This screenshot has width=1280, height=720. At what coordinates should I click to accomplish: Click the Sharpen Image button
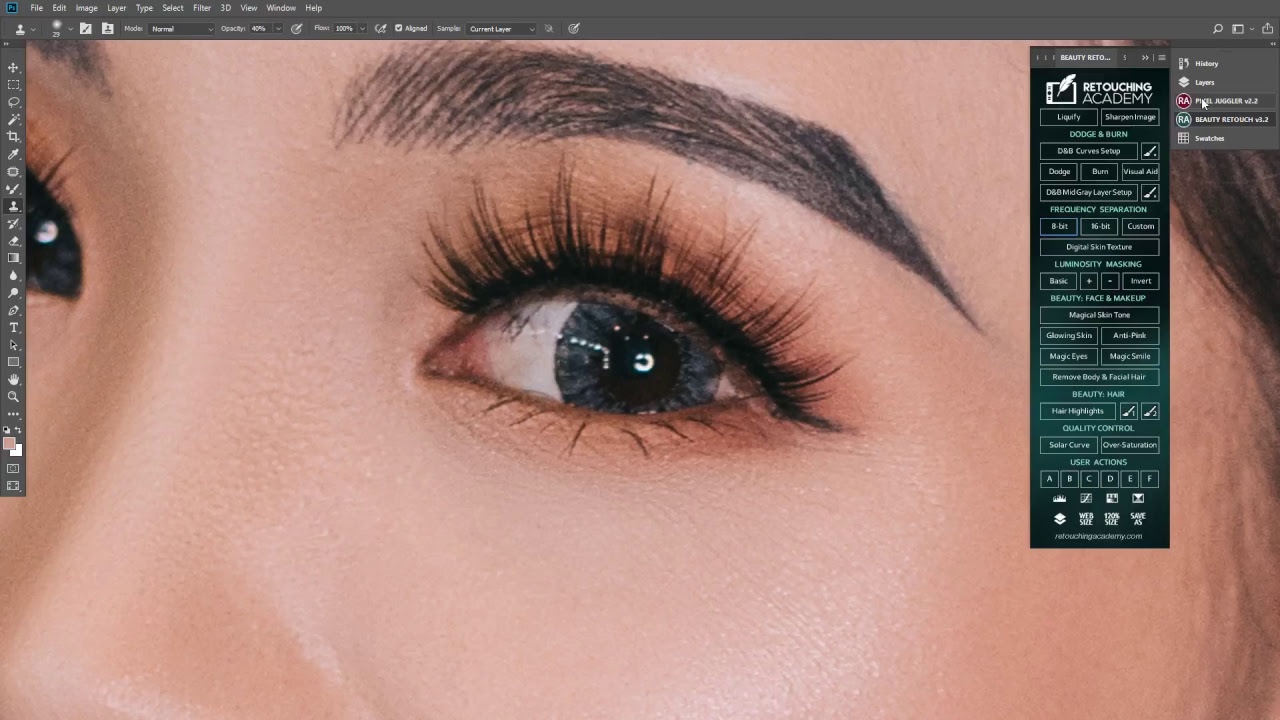[x=1130, y=117]
